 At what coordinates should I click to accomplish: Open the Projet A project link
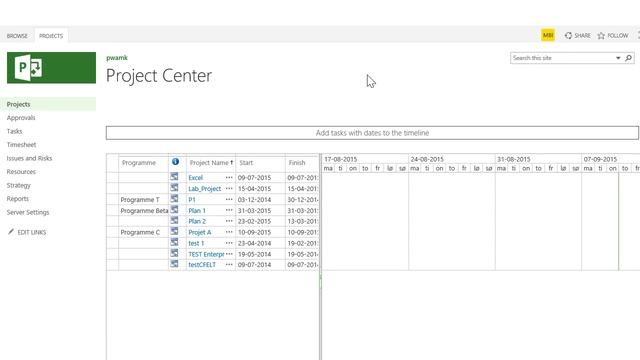click(200, 232)
